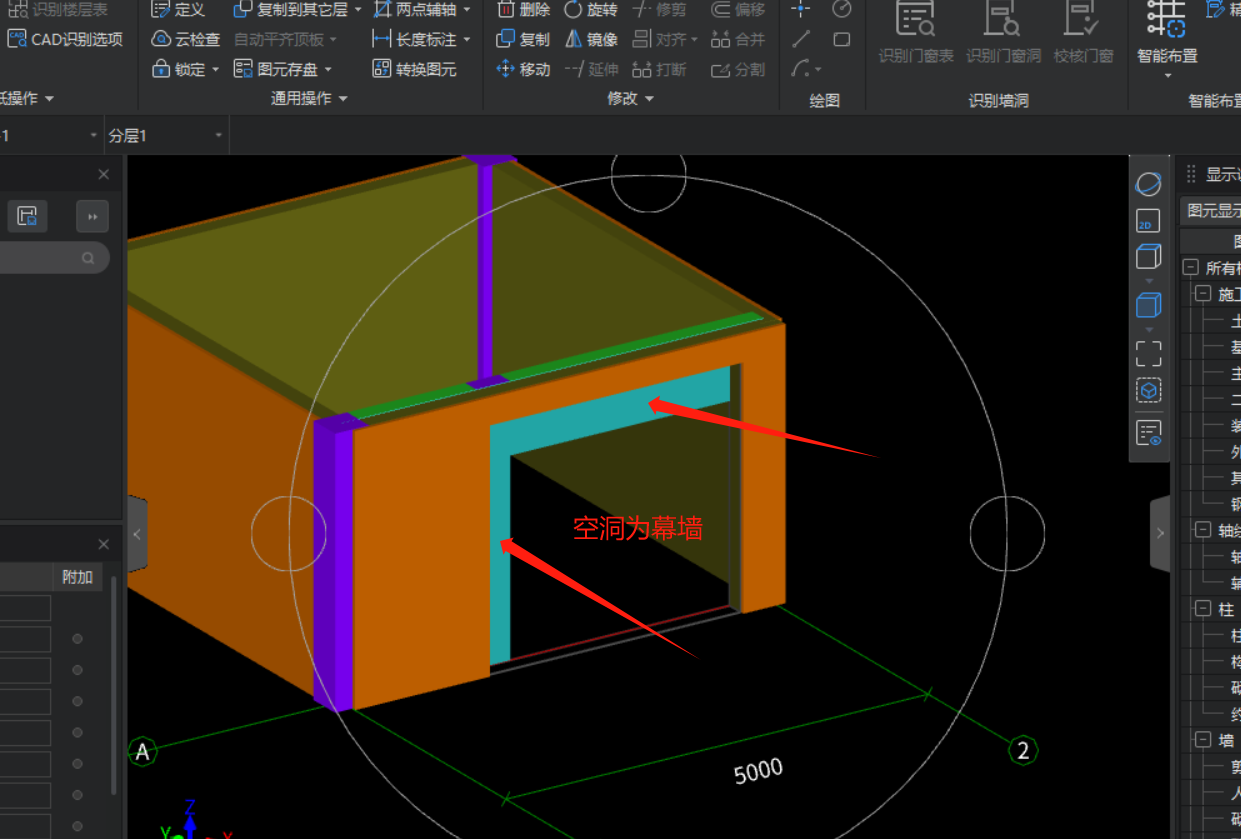1241x839 pixels.
Task: Click the 绘图 group label
Action: pyautogui.click(x=824, y=100)
